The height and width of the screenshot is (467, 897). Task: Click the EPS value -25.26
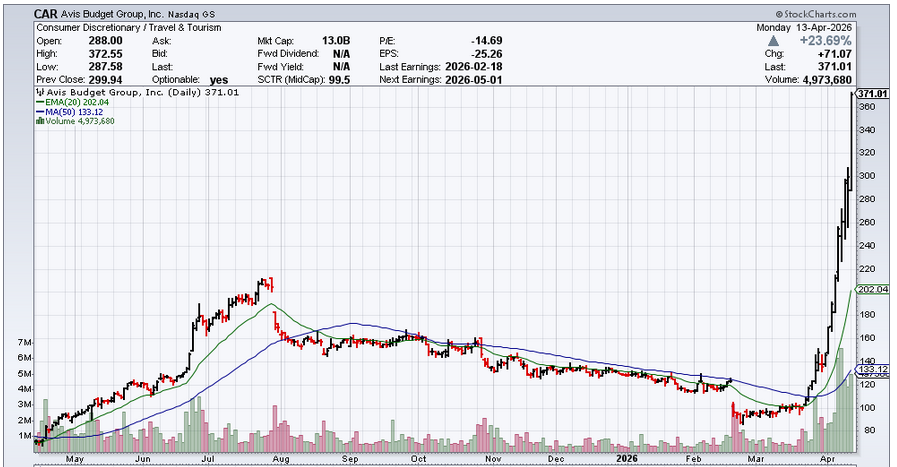tap(487, 54)
